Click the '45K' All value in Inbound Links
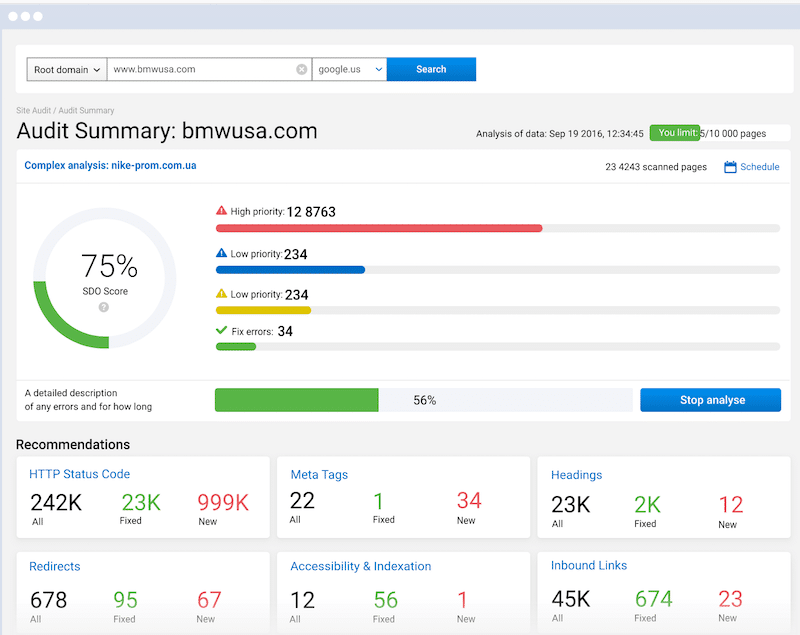800x635 pixels. tap(571, 599)
